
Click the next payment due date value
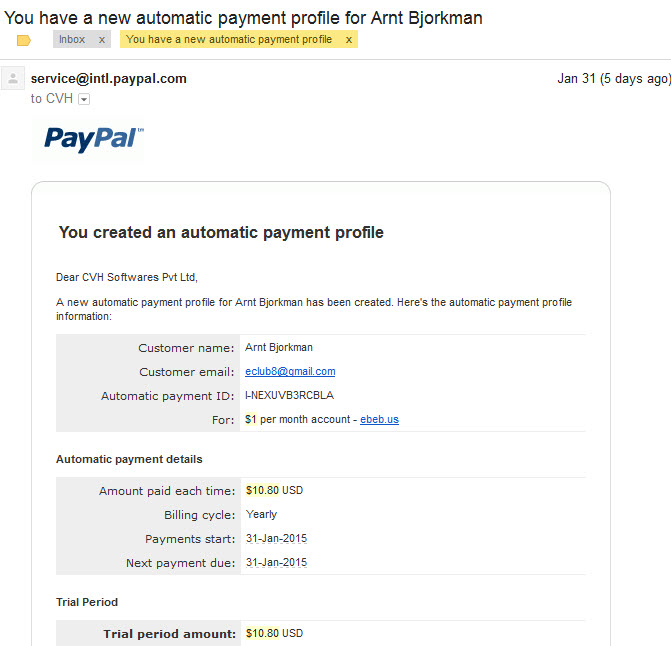[x=276, y=563]
